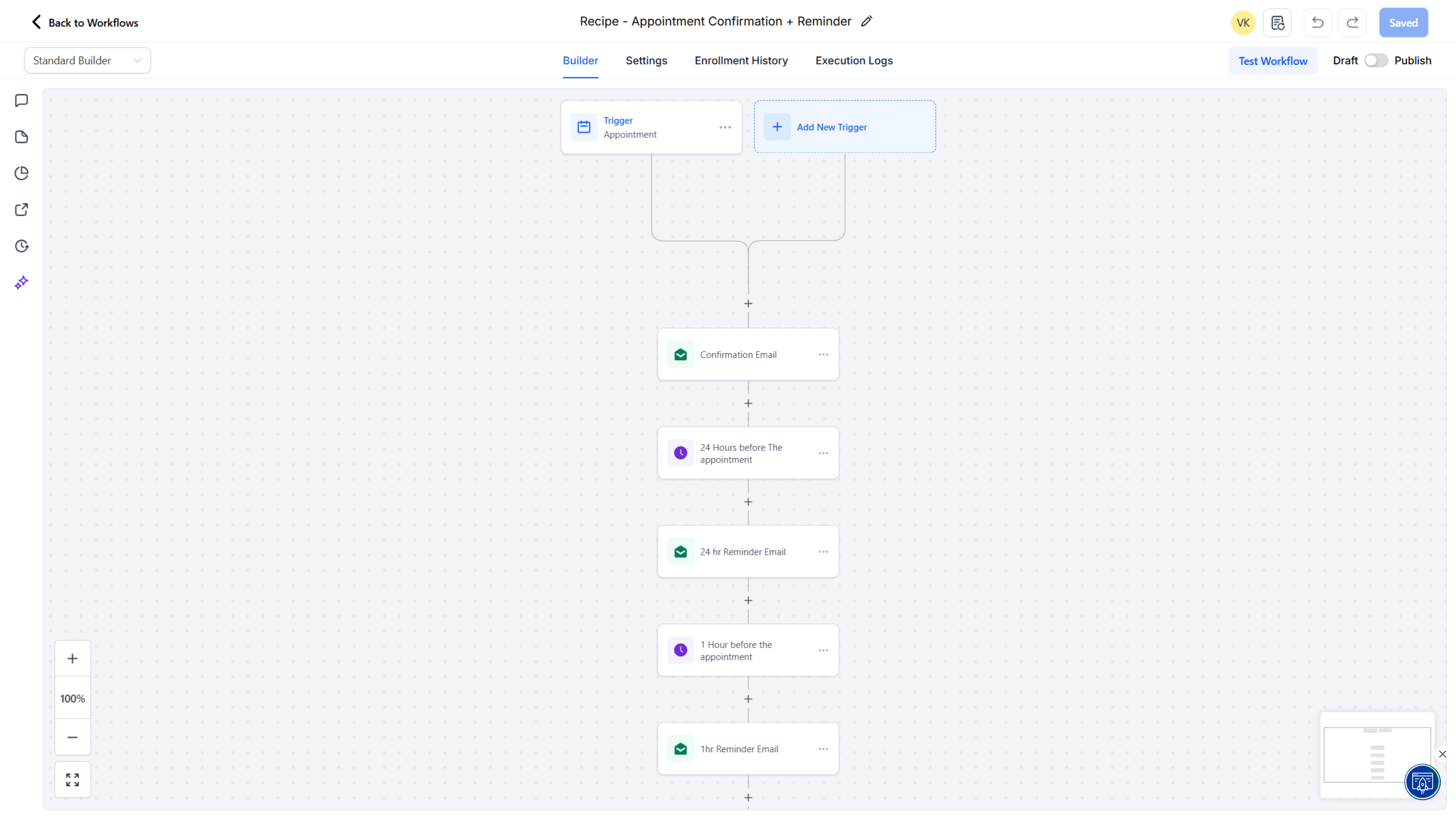
Task: Go Back to Workflows
Action: (85, 23)
